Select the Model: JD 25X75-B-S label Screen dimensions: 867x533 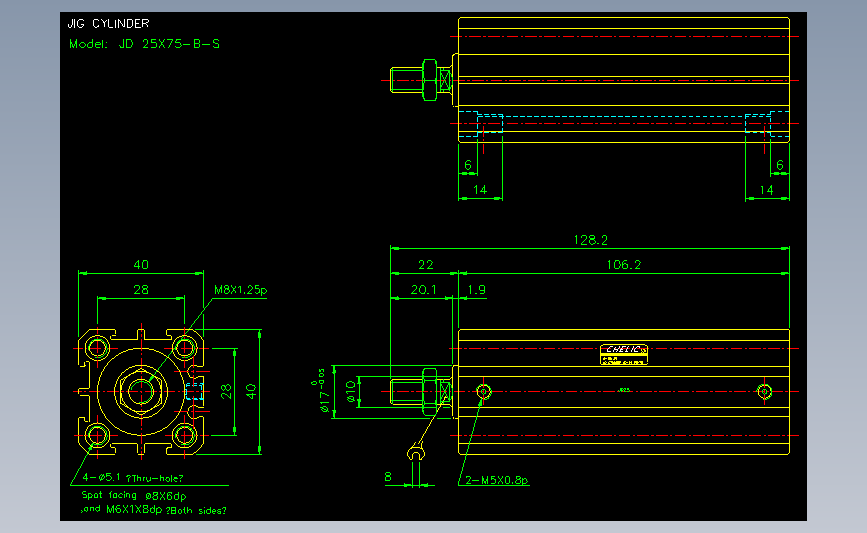pos(144,44)
